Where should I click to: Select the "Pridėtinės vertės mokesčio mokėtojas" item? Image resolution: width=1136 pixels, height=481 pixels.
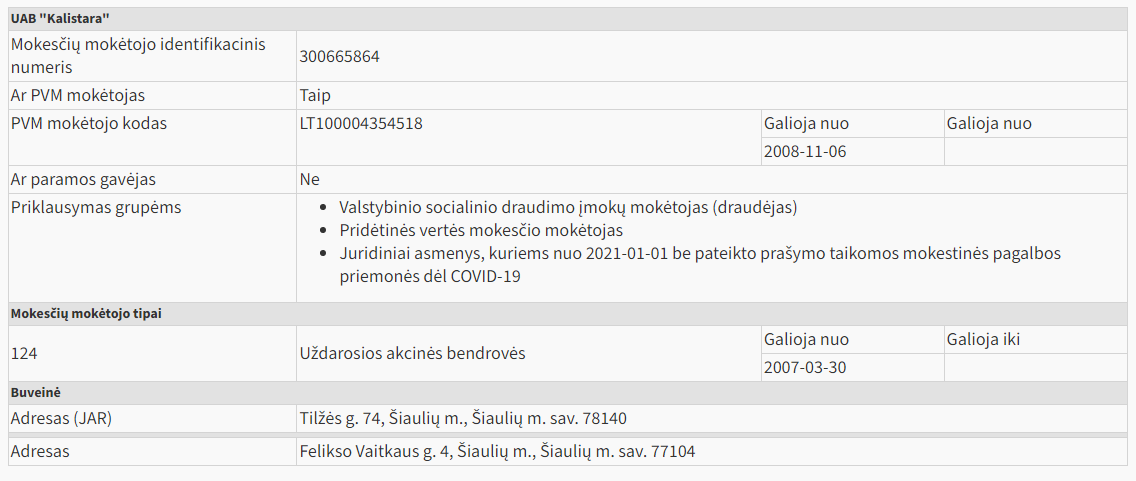click(481, 230)
